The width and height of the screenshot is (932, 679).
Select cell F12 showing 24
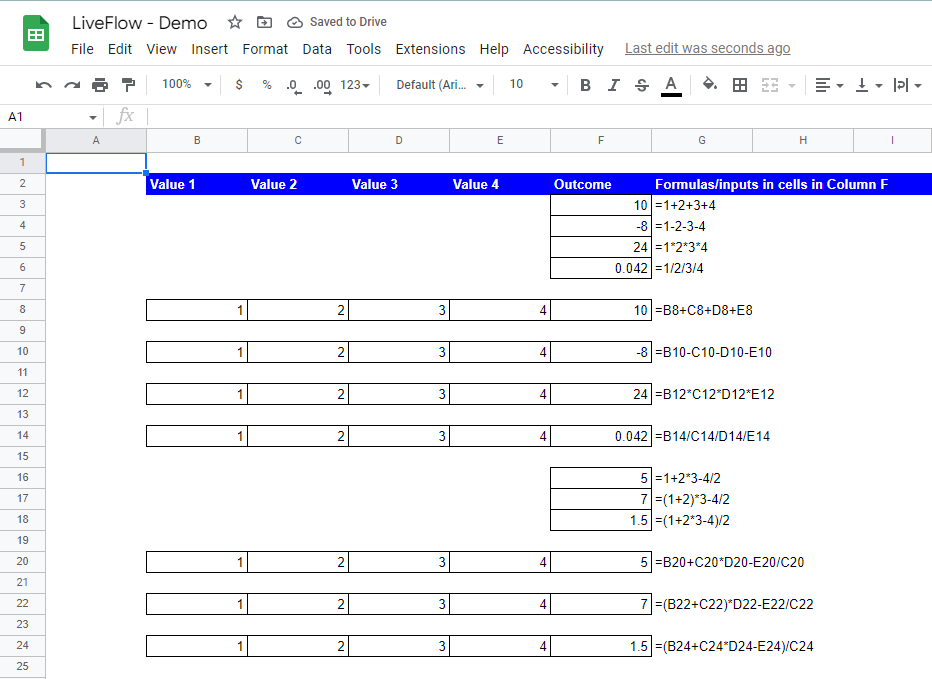click(x=601, y=394)
